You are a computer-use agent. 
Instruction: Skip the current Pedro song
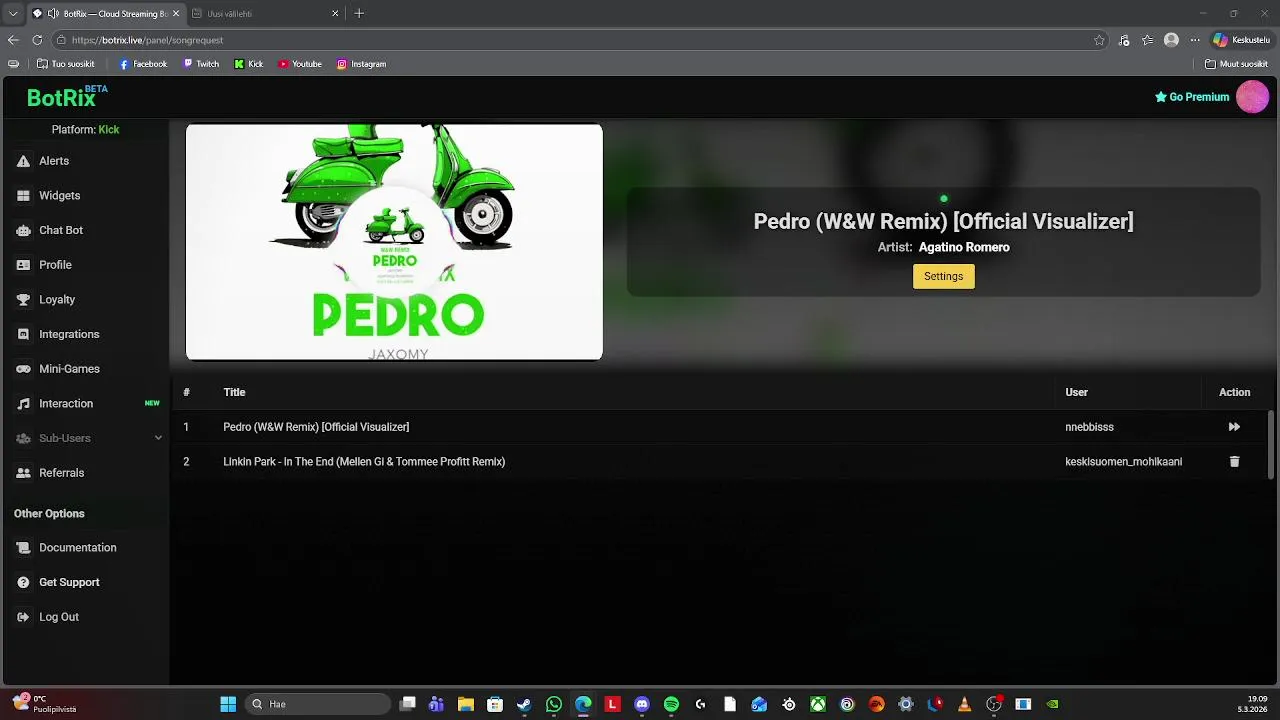click(1234, 427)
